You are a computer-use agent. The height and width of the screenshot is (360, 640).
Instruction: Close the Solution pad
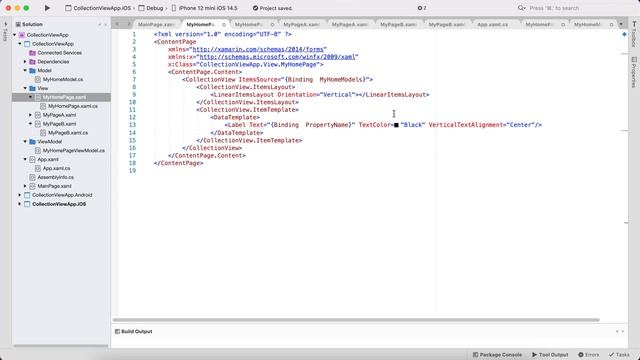pos(106,24)
